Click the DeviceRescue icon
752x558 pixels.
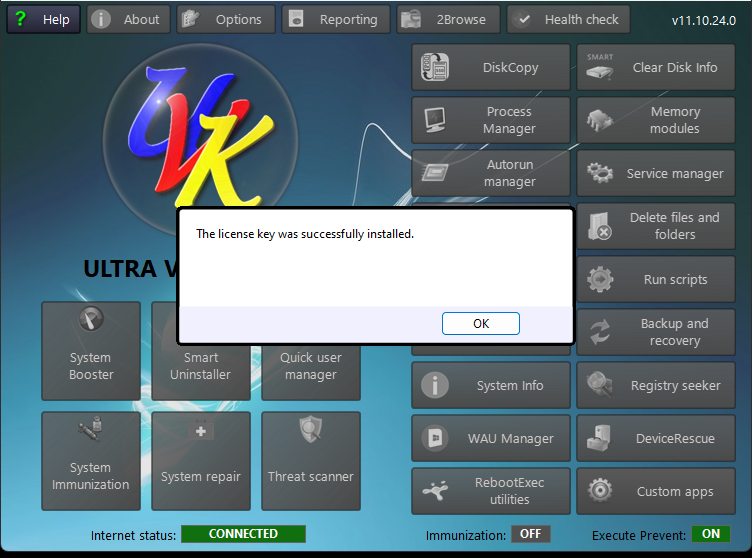tap(599, 438)
